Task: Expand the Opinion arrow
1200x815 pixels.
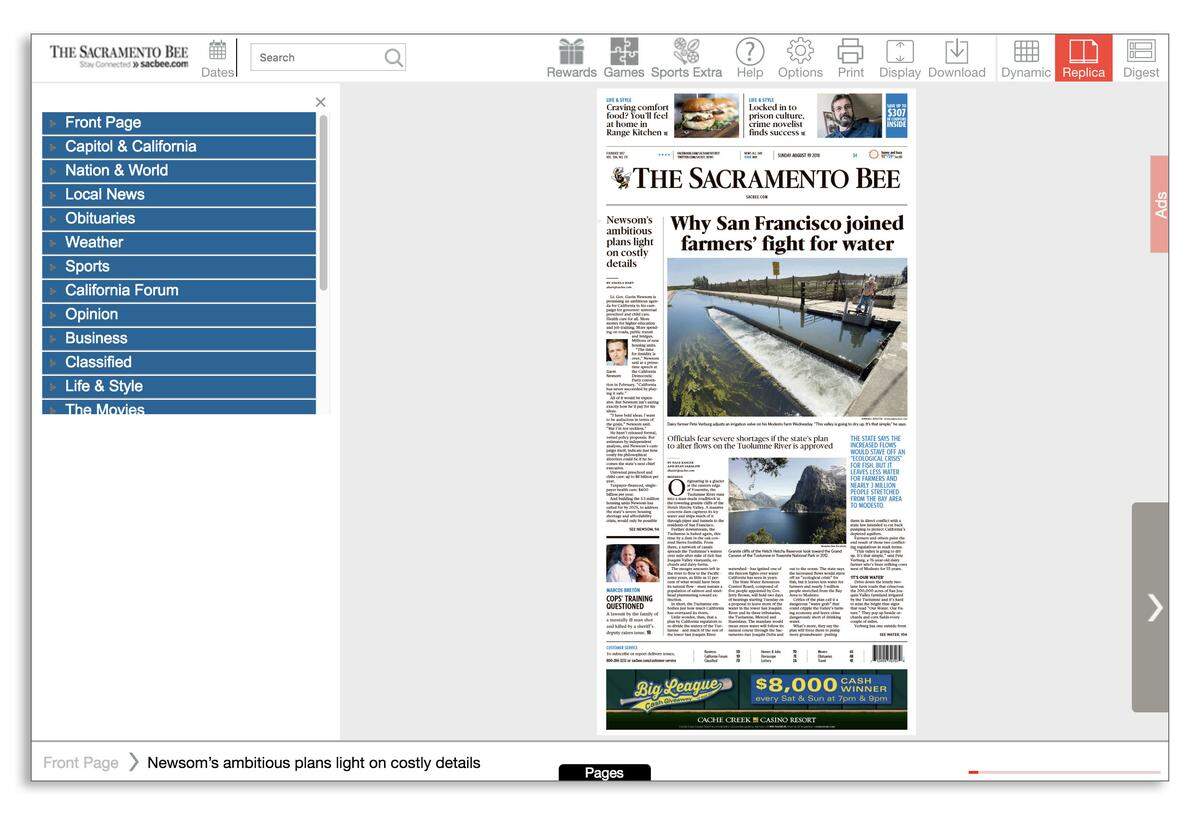Action: coord(53,315)
